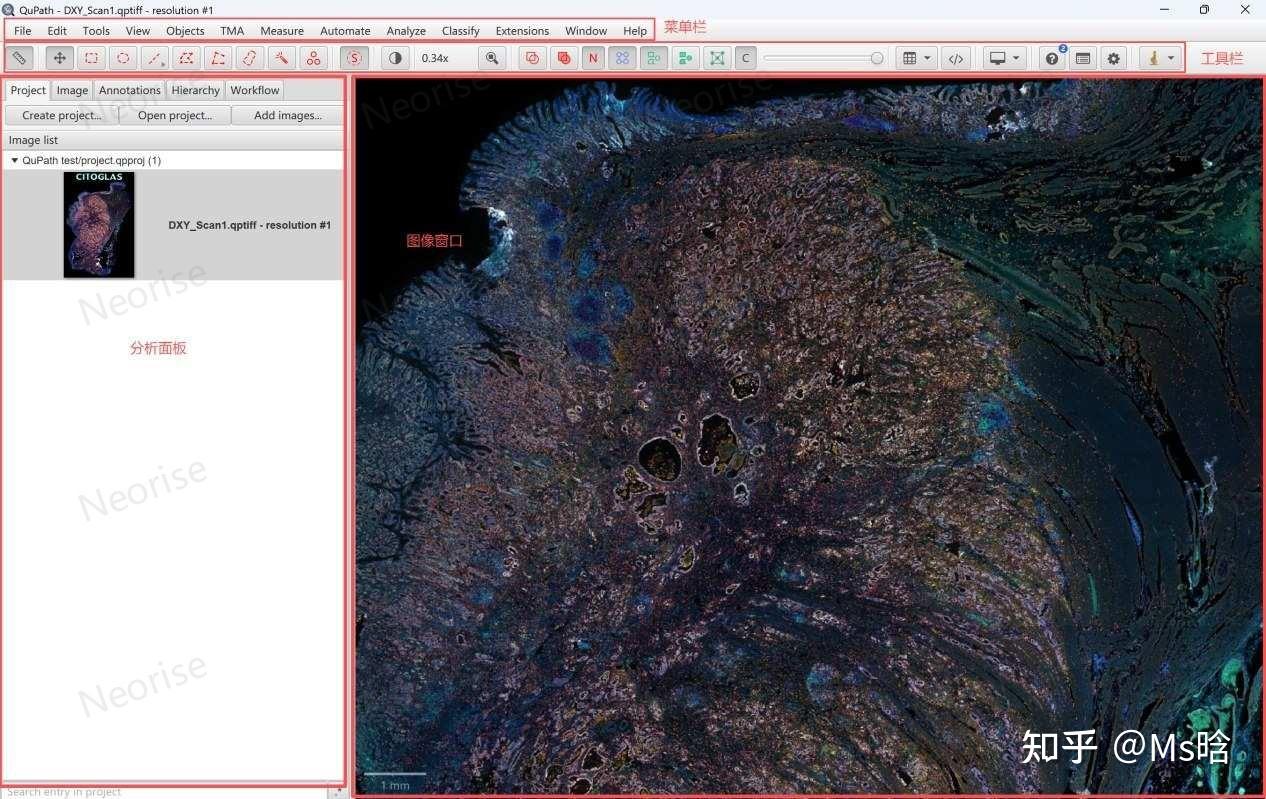Viewport: 1266px width, 799px height.
Task: Open the measurement table dropdown
Action: click(x=916, y=58)
